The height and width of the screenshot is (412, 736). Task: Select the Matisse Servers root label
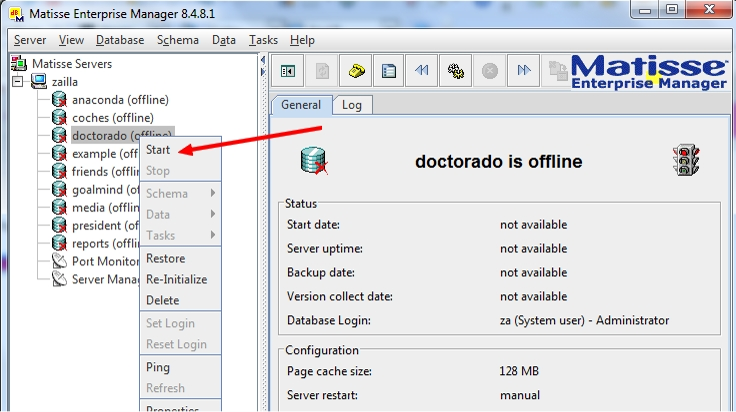pos(72,63)
